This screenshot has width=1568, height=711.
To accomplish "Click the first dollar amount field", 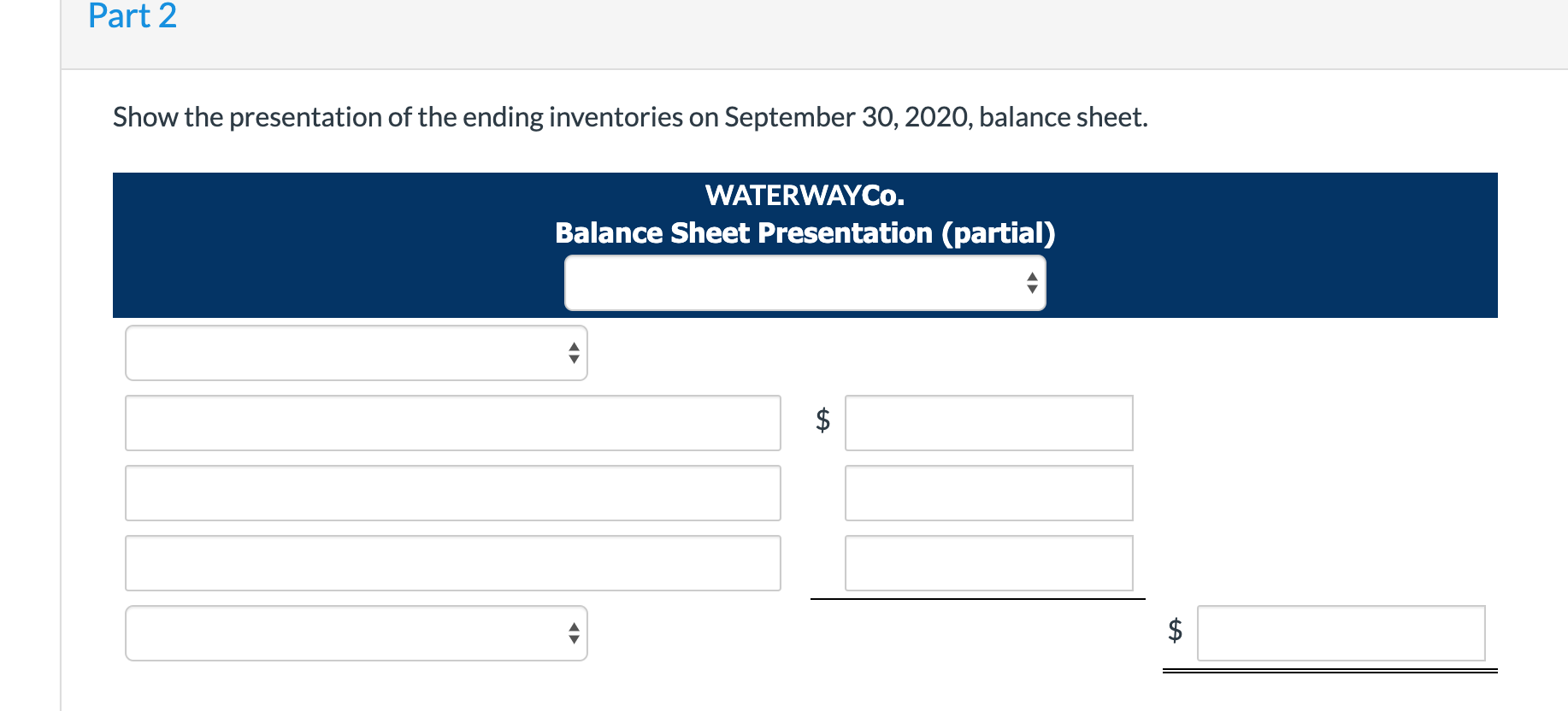I will [x=988, y=422].
